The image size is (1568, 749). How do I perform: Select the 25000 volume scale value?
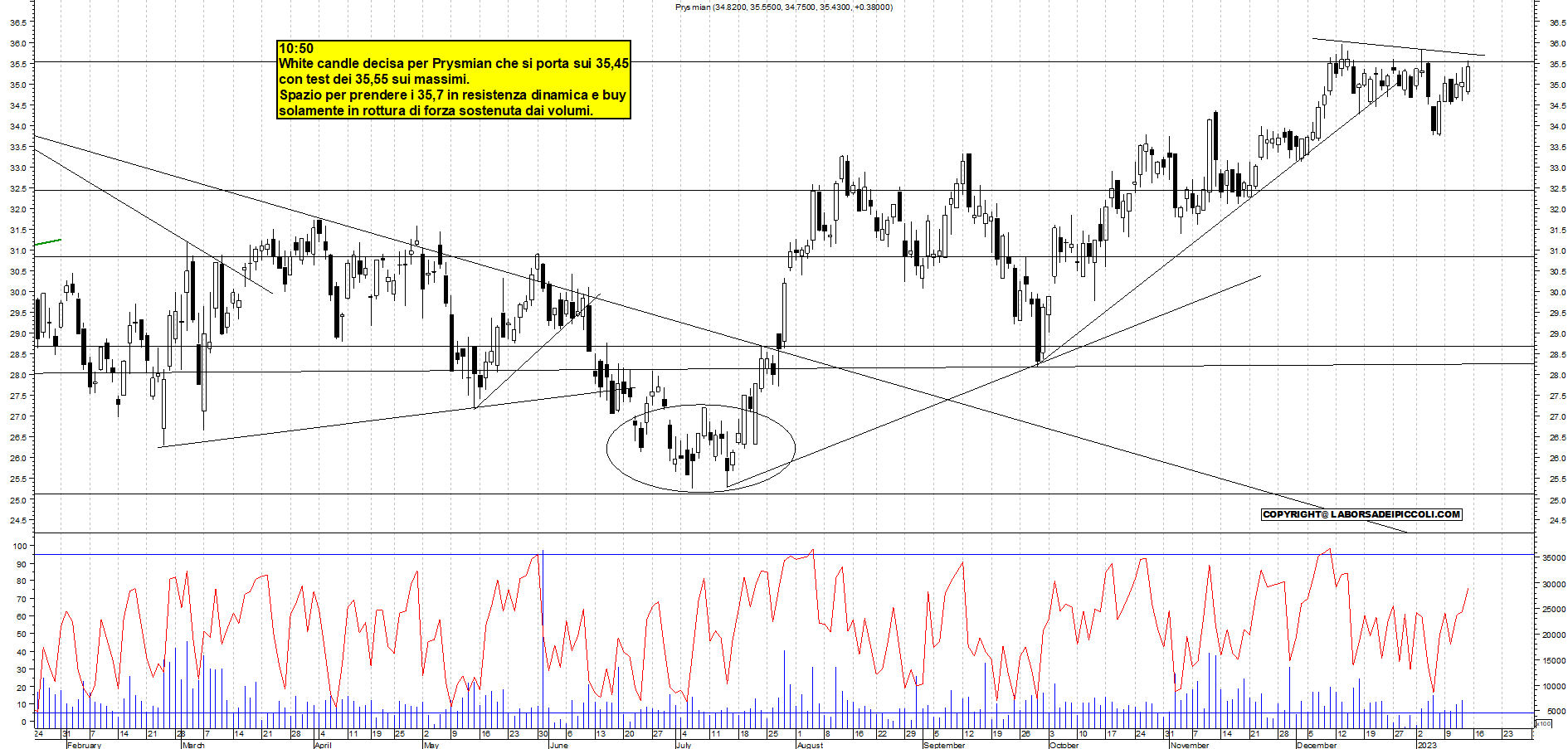[x=1554, y=610]
